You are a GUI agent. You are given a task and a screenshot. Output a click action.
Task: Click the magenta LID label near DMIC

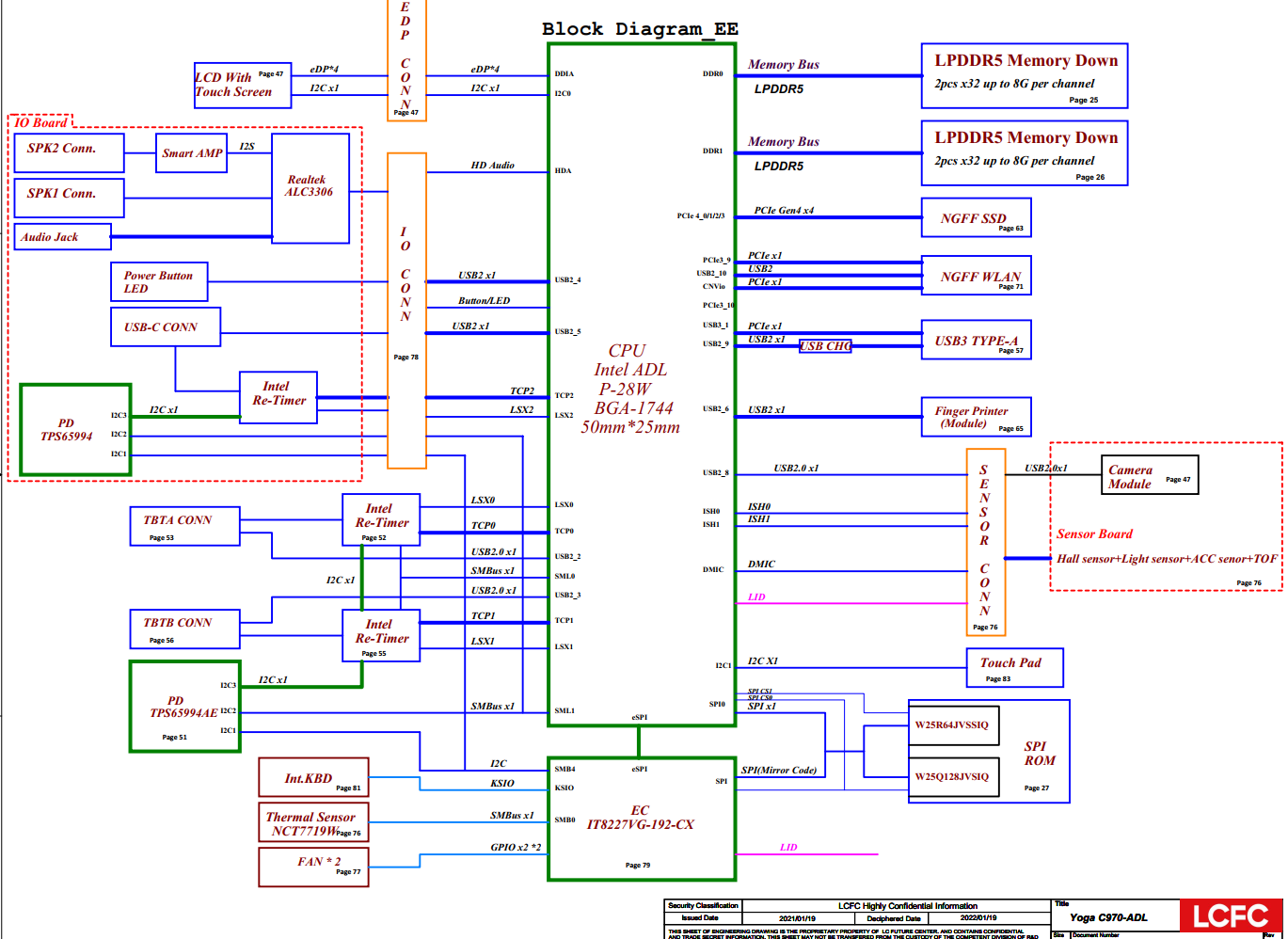[x=756, y=597]
